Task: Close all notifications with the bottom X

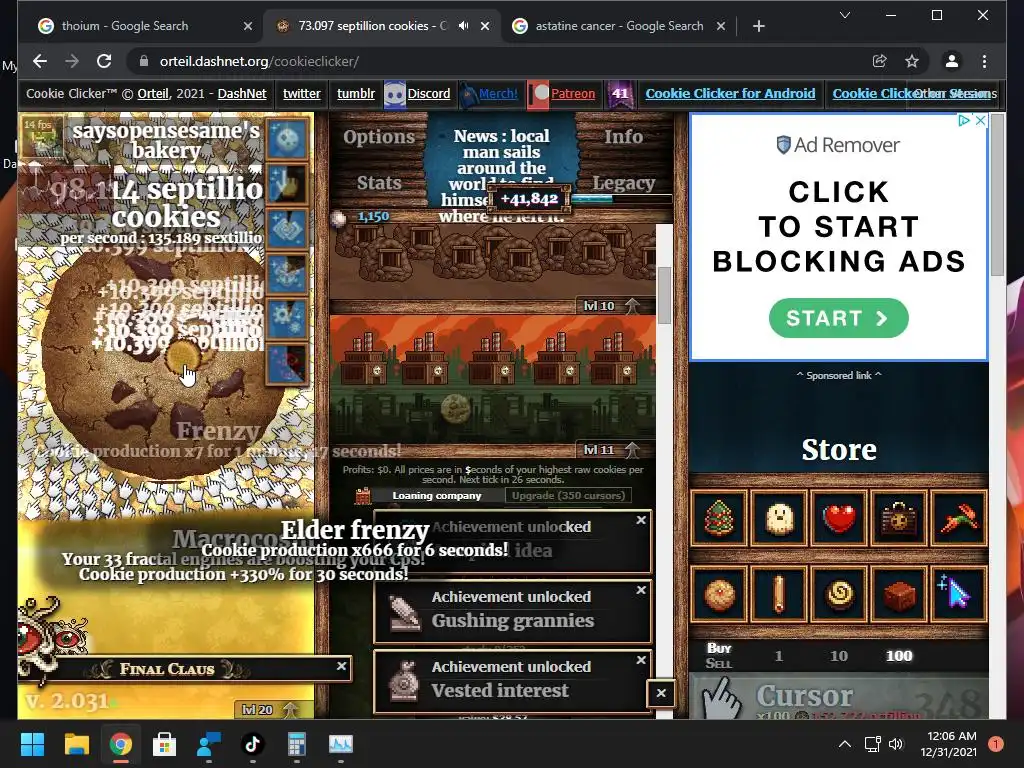Action: [x=661, y=693]
